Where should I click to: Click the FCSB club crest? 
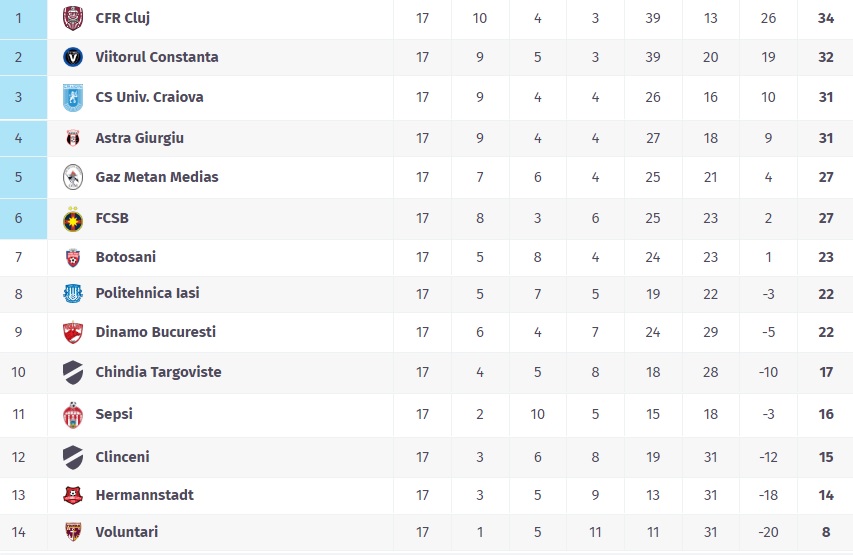[72, 218]
